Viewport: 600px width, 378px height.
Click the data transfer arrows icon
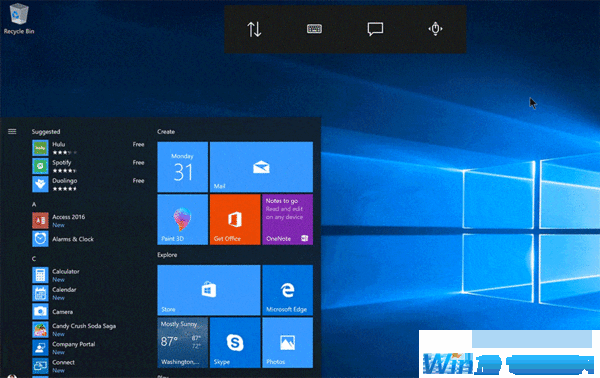(x=254, y=29)
